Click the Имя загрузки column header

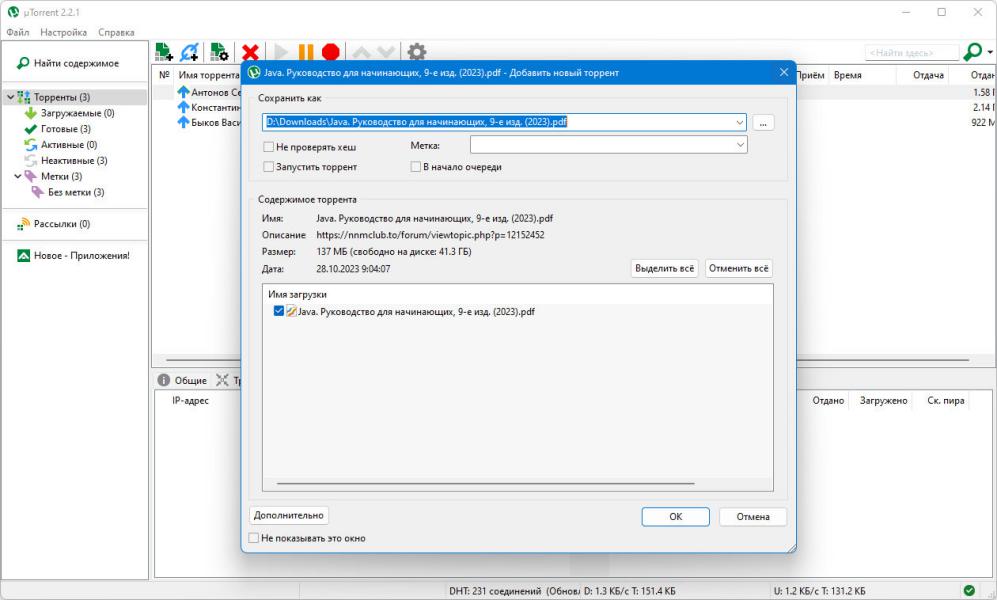pos(297,294)
